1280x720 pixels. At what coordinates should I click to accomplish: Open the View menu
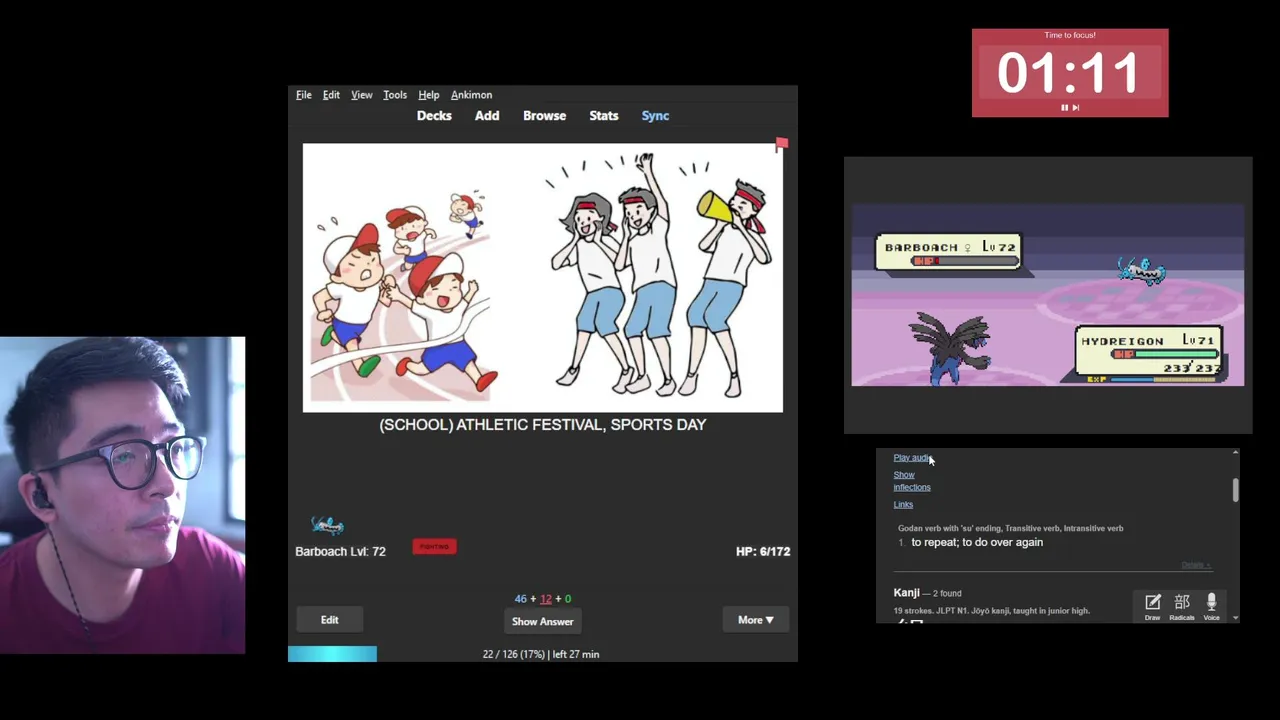(x=362, y=95)
